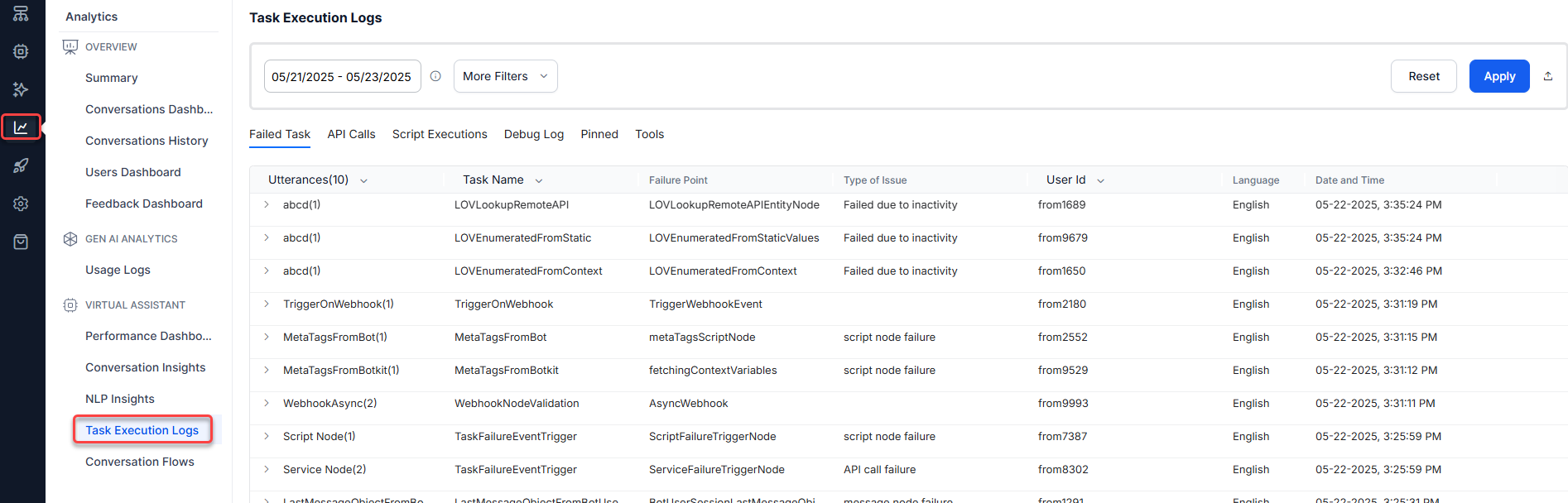Image resolution: width=1568 pixels, height=503 pixels.
Task: Click the sparkle automation icon in left rail
Action: point(21,89)
